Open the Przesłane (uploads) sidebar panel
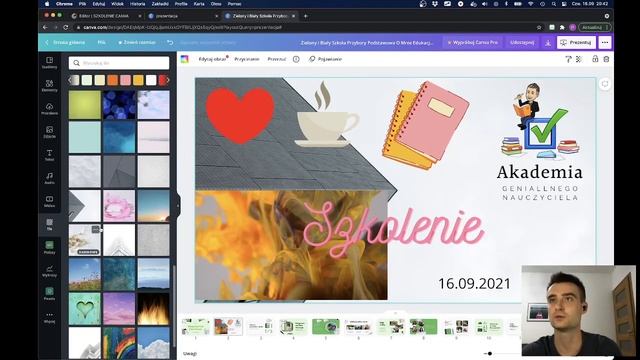Screen dimensions: 640x360 pos(49,109)
